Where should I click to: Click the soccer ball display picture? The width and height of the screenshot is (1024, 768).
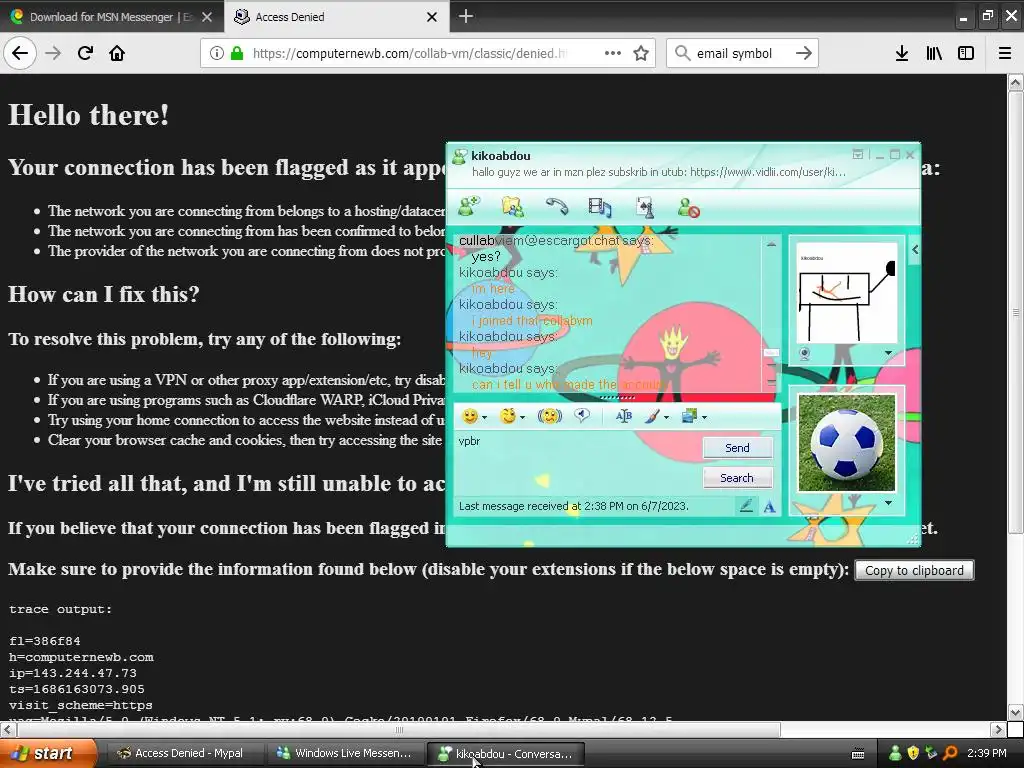846,442
